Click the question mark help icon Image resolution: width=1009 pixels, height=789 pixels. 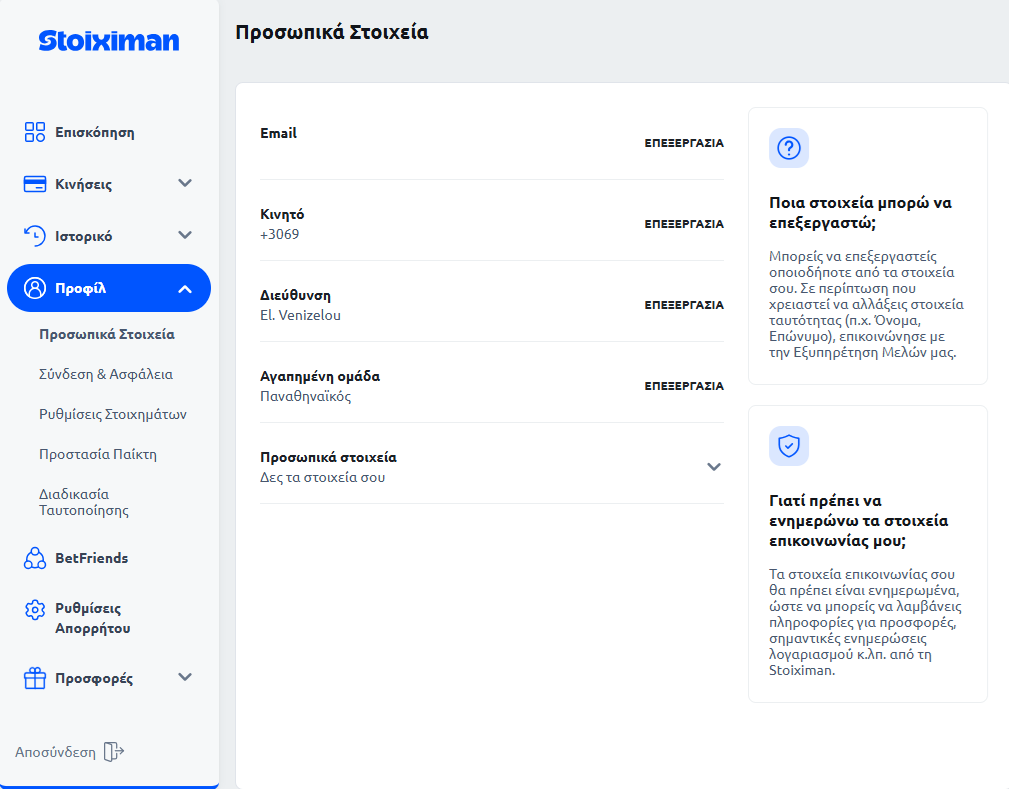pyautogui.click(x=789, y=148)
